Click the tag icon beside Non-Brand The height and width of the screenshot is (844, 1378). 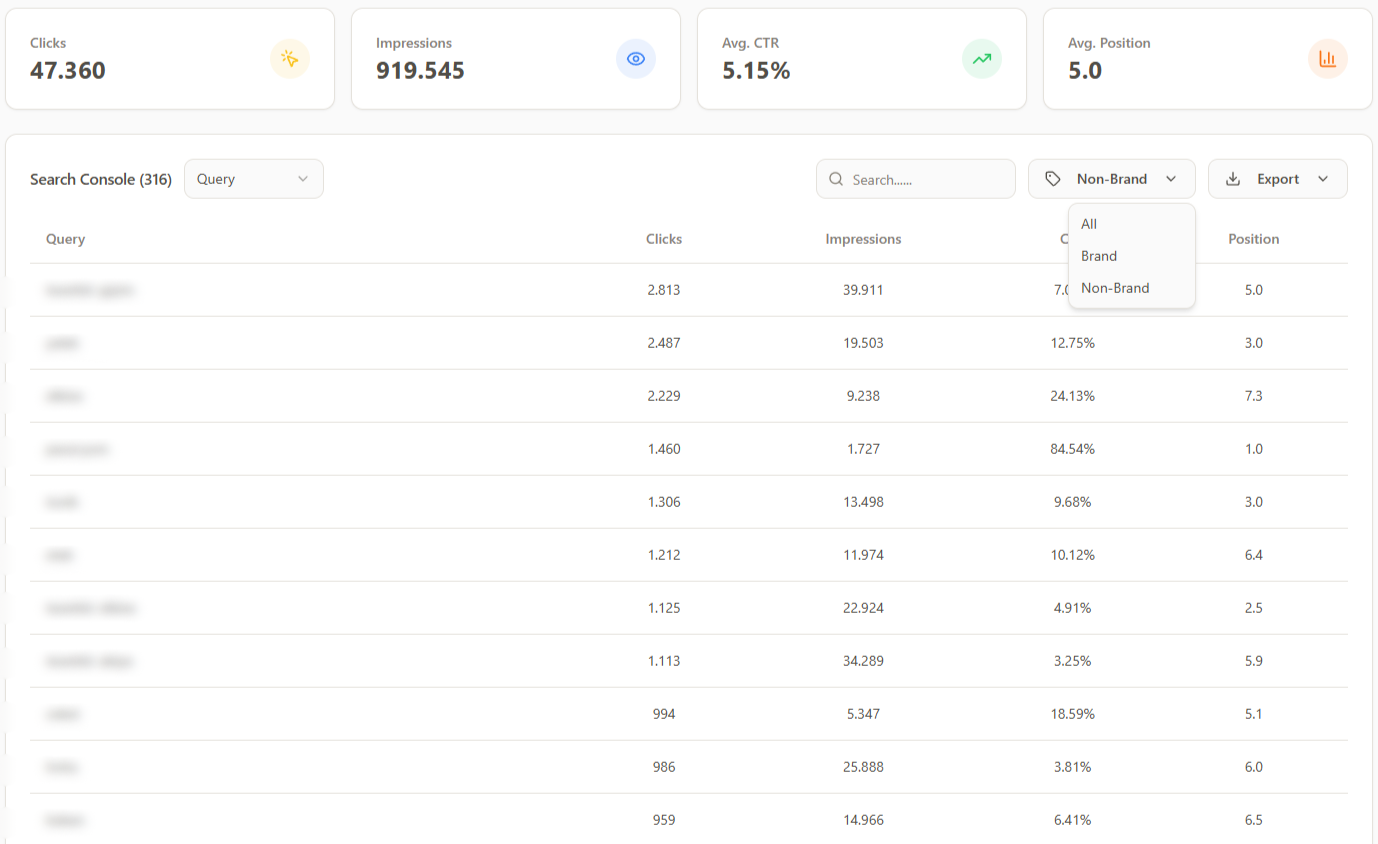click(x=1052, y=179)
